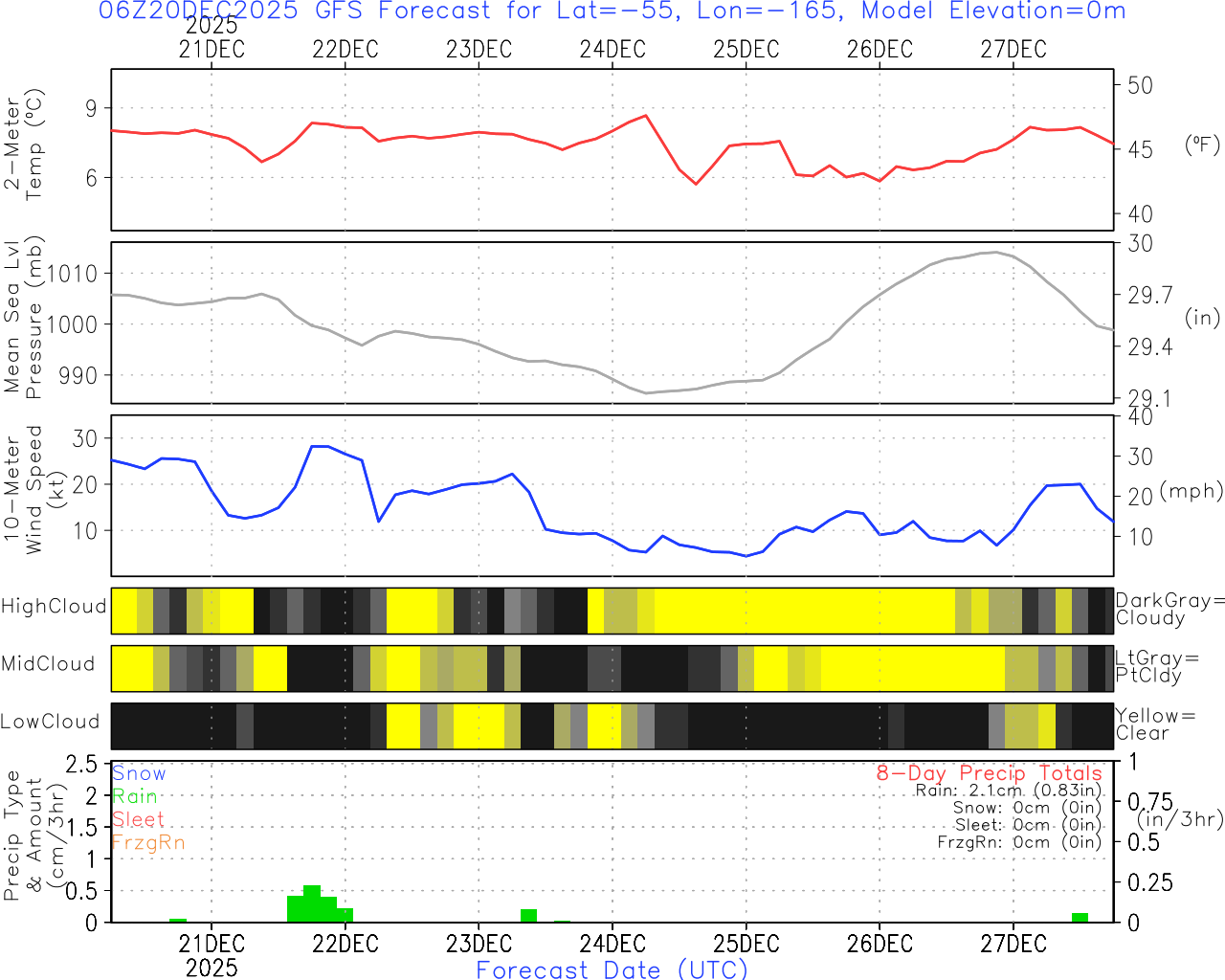Select the blue Snow legend label
1225x980 pixels.
pos(139,773)
